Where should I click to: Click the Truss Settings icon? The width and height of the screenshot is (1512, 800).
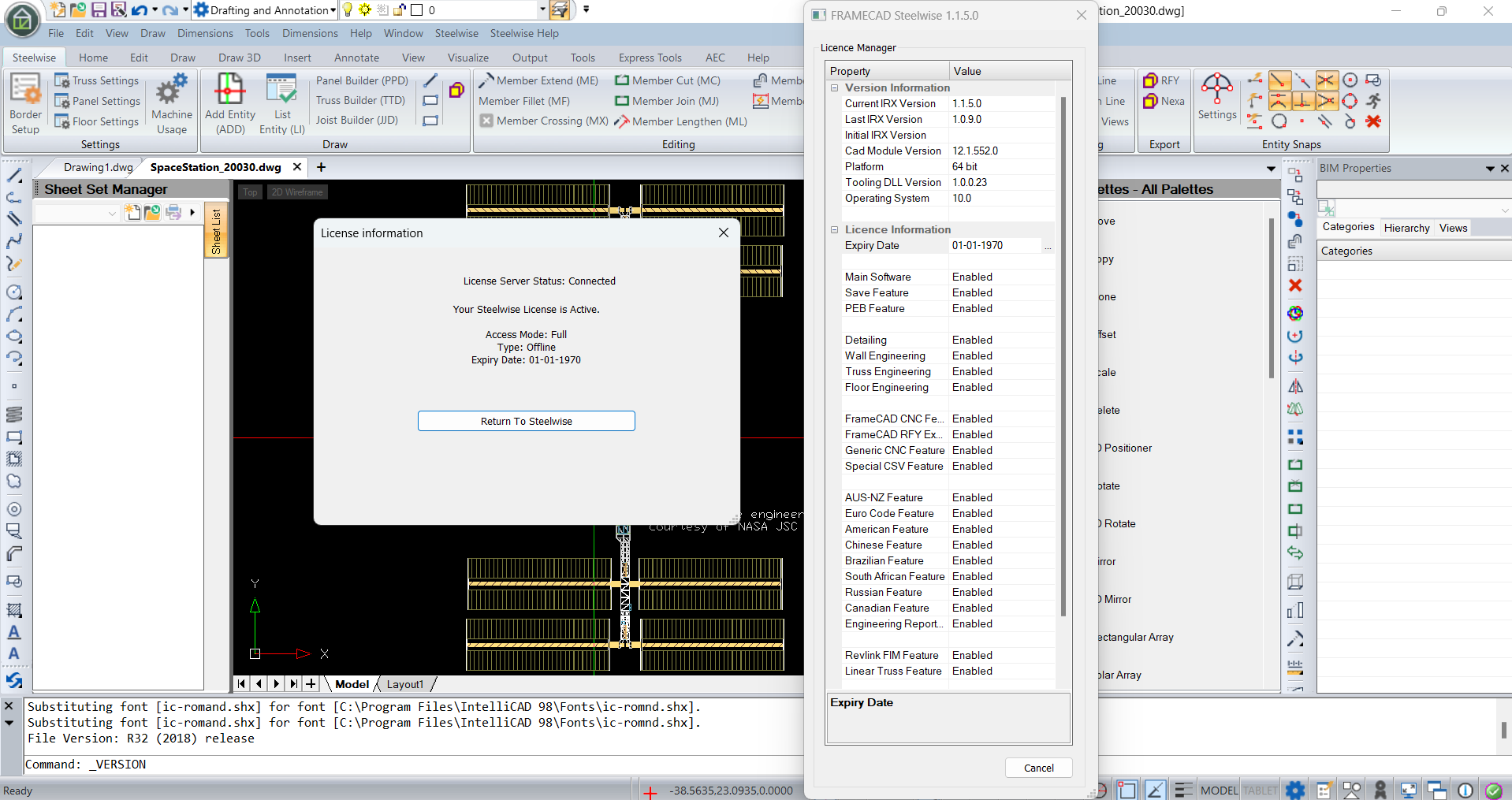click(61, 80)
